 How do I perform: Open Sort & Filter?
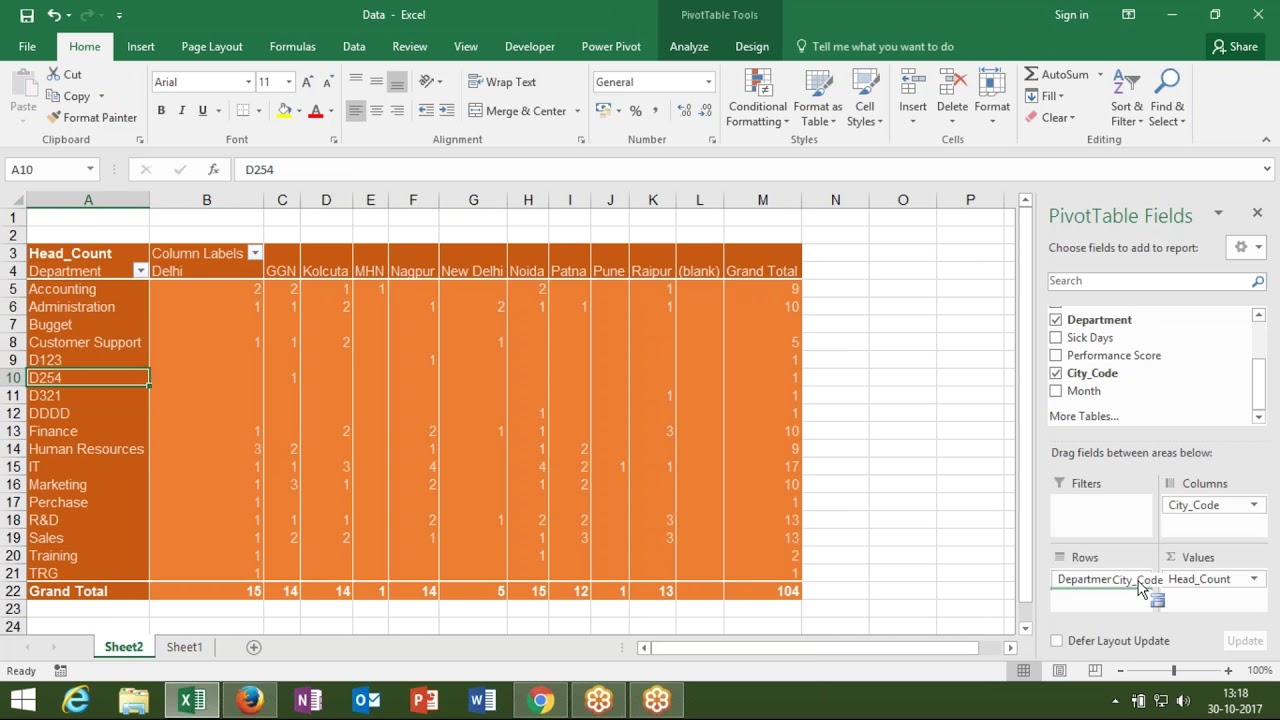[1127, 99]
